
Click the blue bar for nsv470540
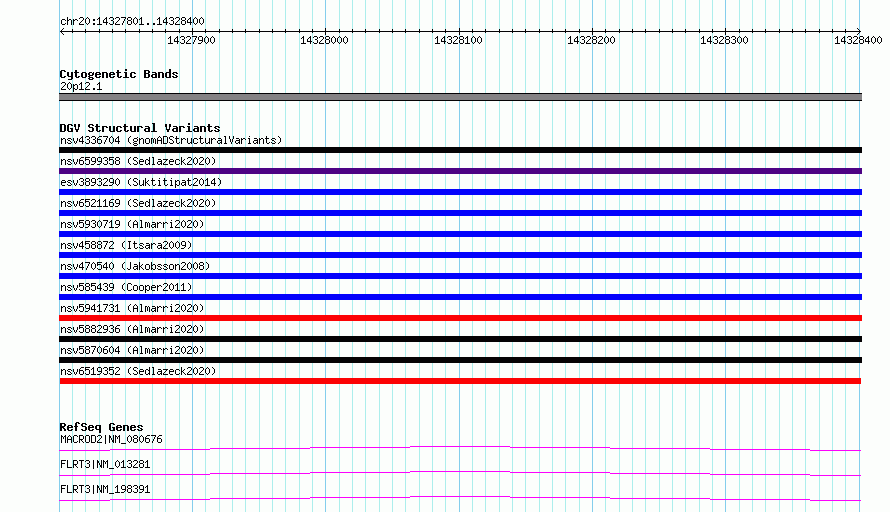pyautogui.click(x=460, y=276)
